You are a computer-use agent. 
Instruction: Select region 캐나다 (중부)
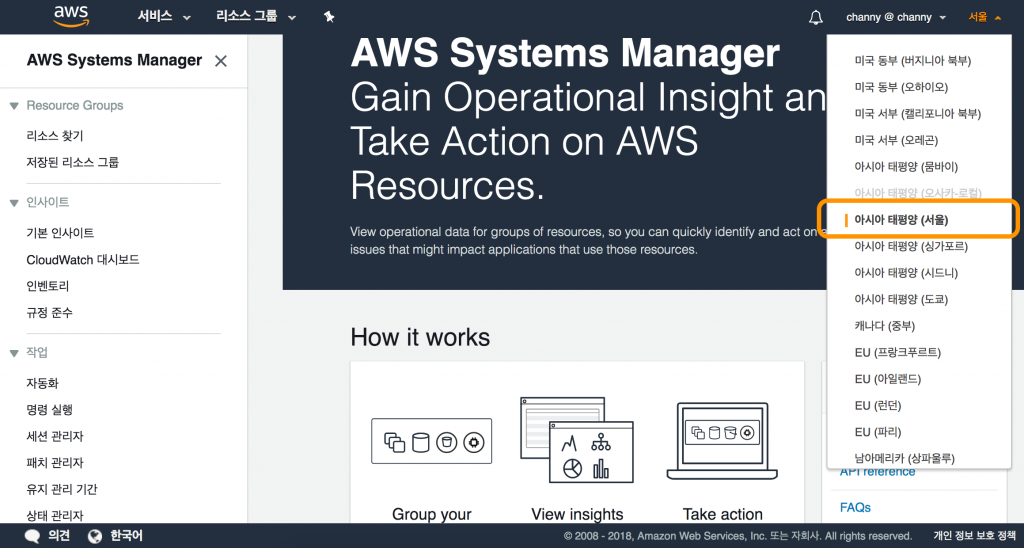coord(885,326)
